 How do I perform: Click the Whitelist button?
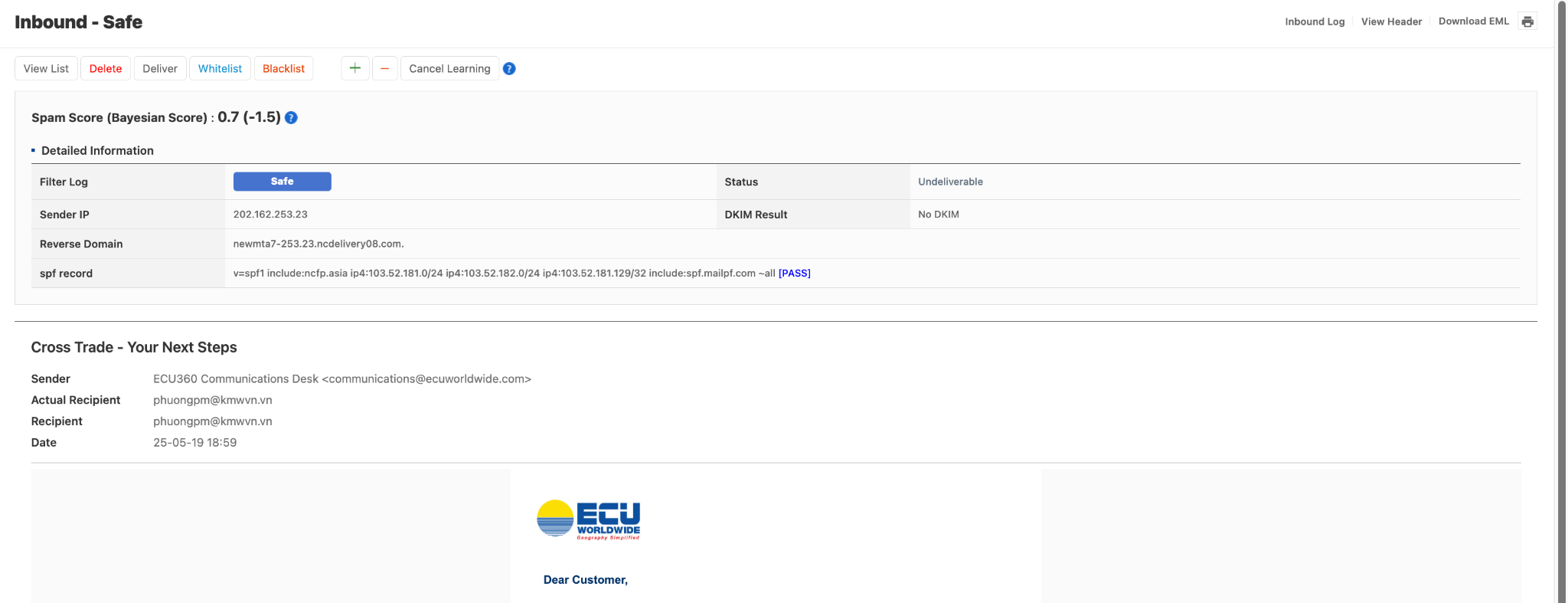(x=220, y=68)
